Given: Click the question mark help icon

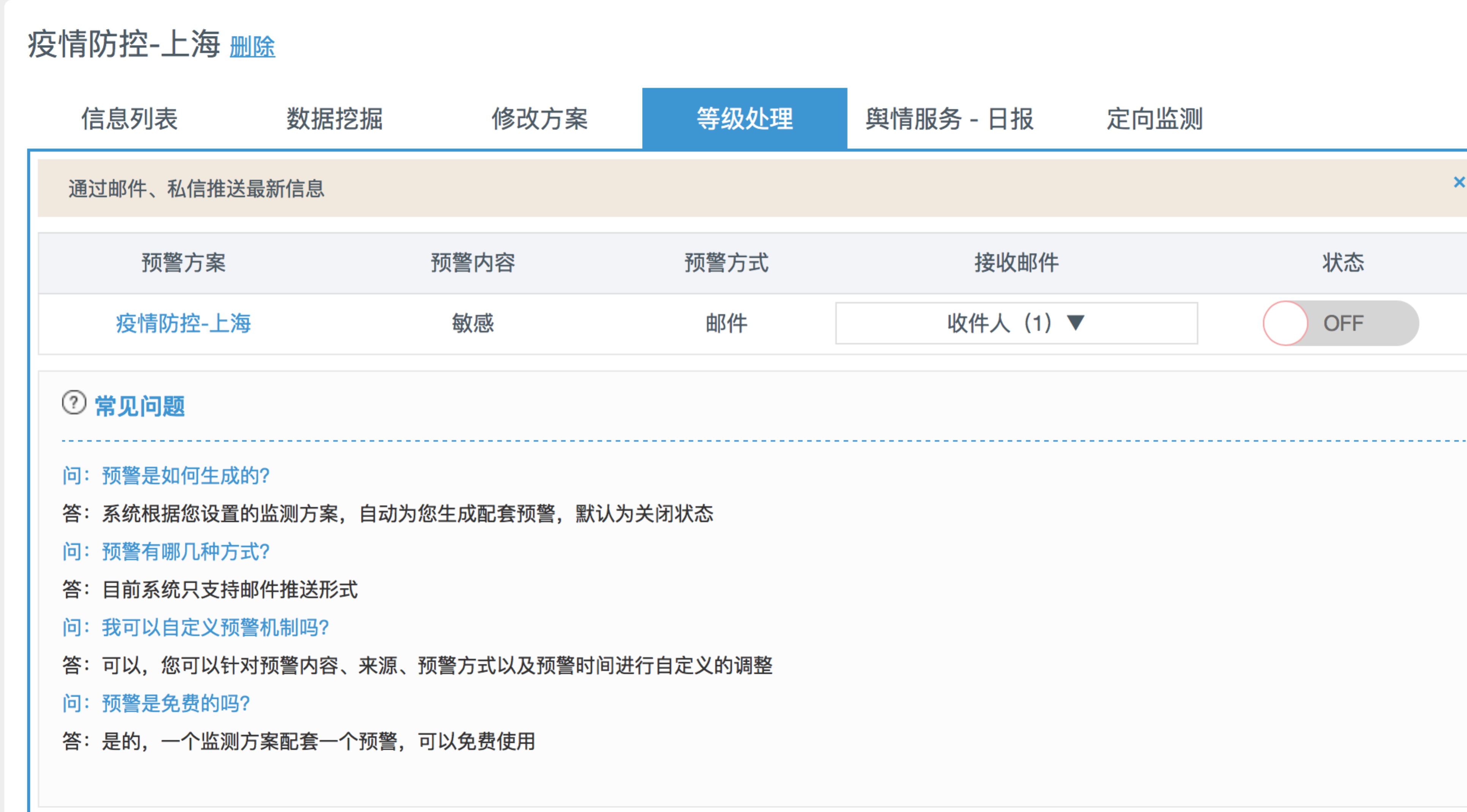Looking at the screenshot, I should point(74,403).
